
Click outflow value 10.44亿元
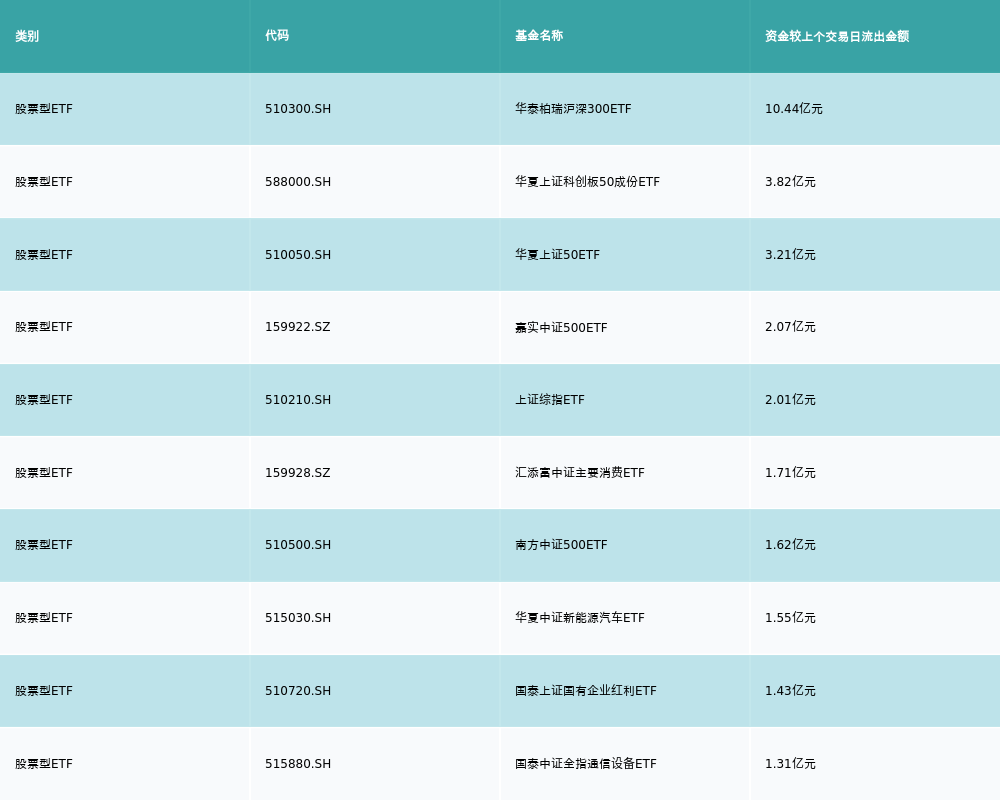(x=793, y=109)
